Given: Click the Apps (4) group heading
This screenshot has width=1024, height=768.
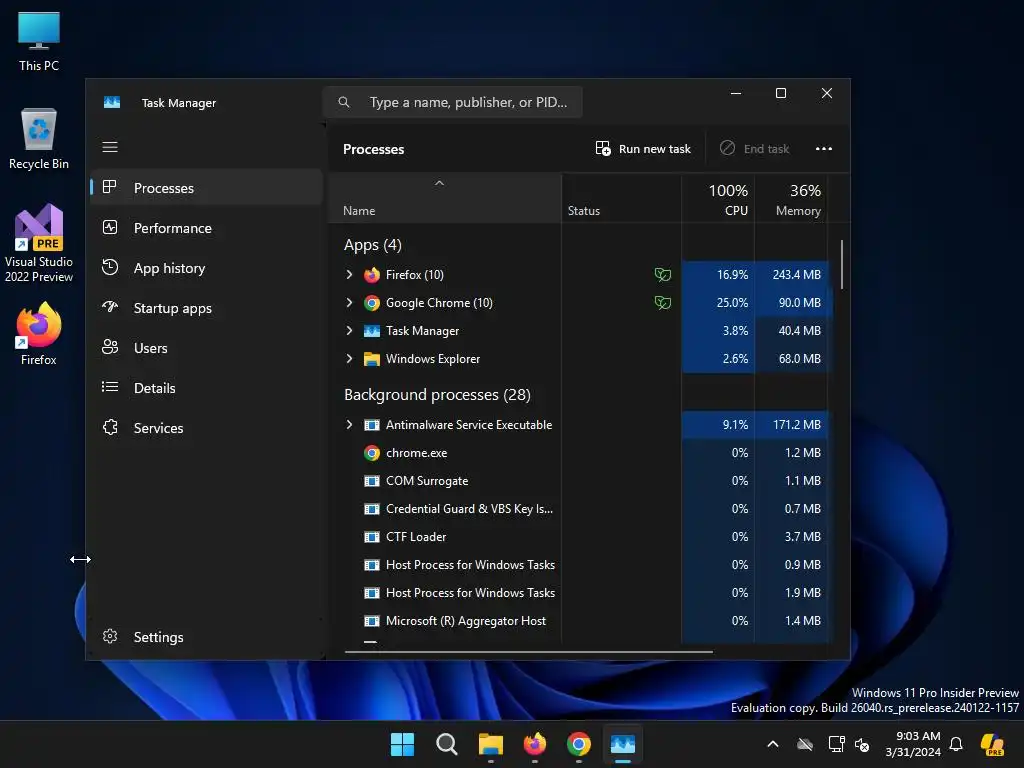Looking at the screenshot, I should pos(372,245).
